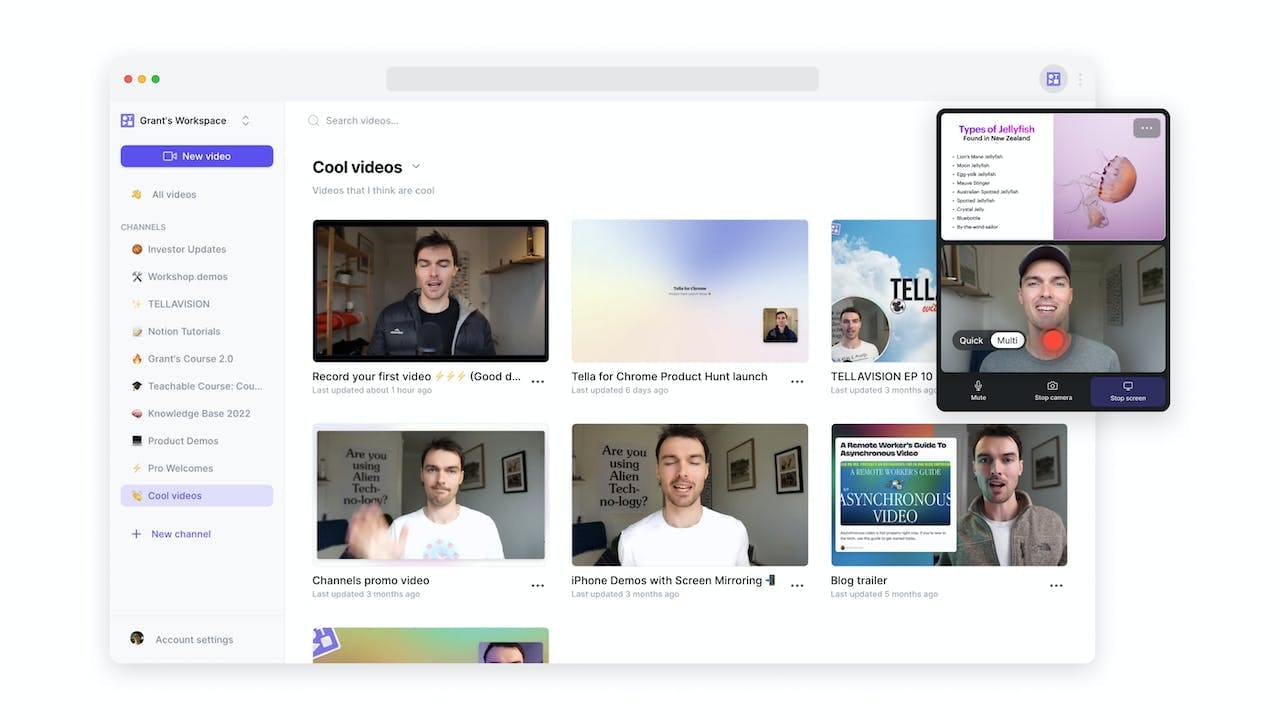Open Account settings

tap(194, 640)
